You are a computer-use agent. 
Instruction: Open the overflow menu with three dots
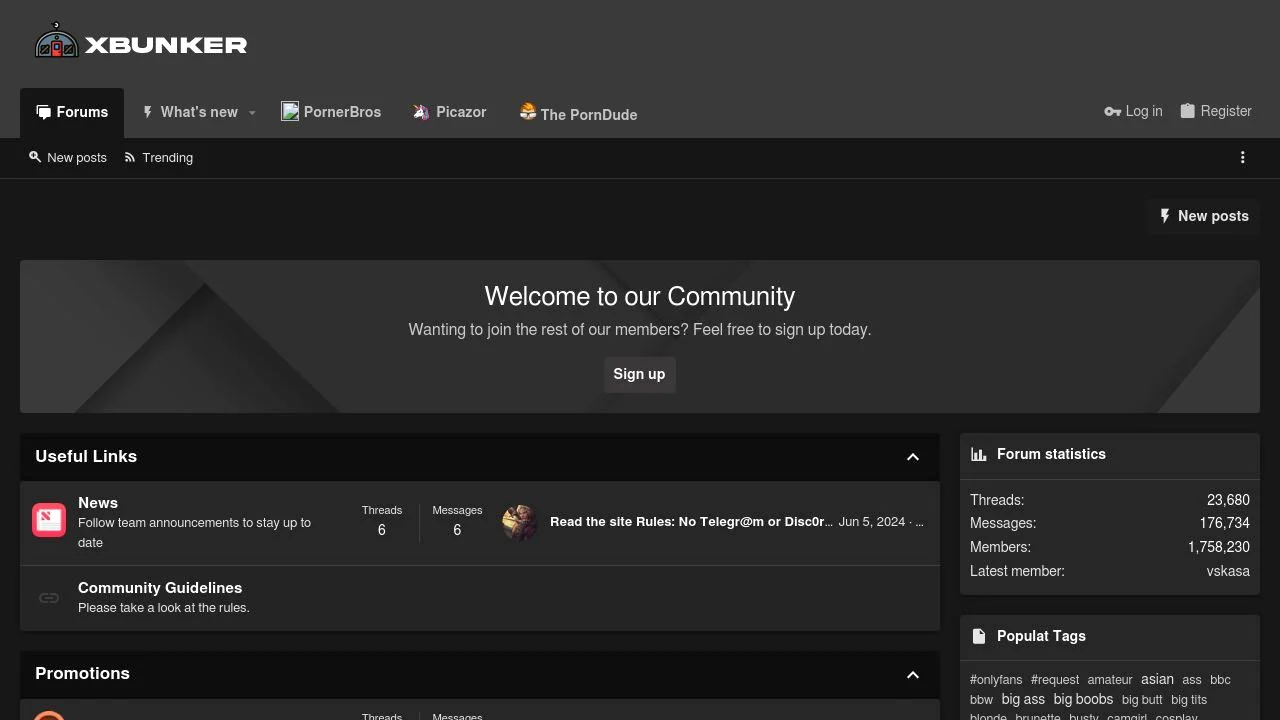click(1242, 157)
